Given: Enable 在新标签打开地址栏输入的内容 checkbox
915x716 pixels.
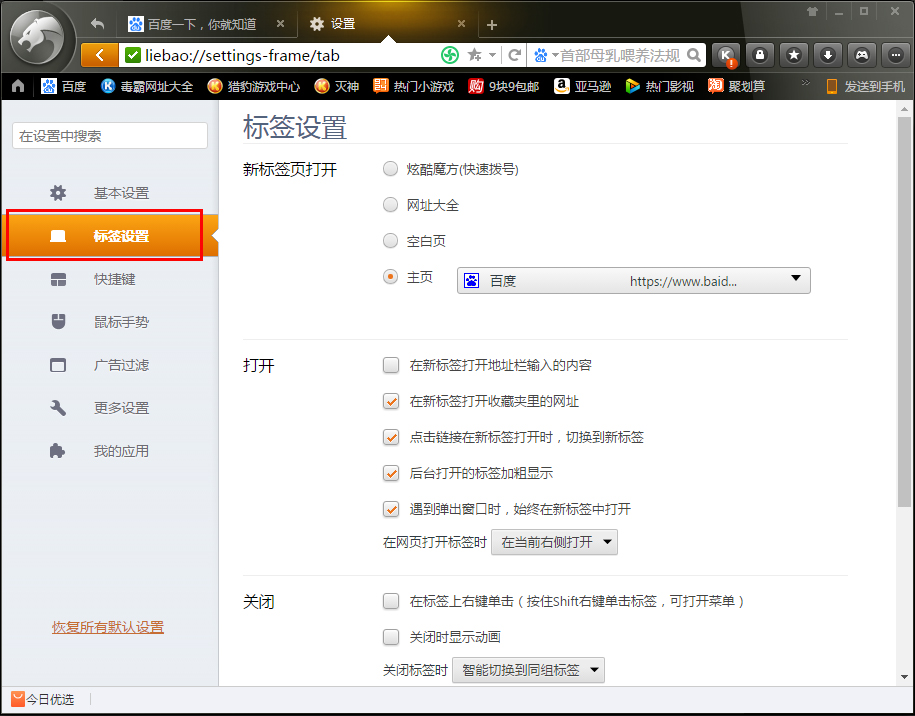Looking at the screenshot, I should click(390, 365).
